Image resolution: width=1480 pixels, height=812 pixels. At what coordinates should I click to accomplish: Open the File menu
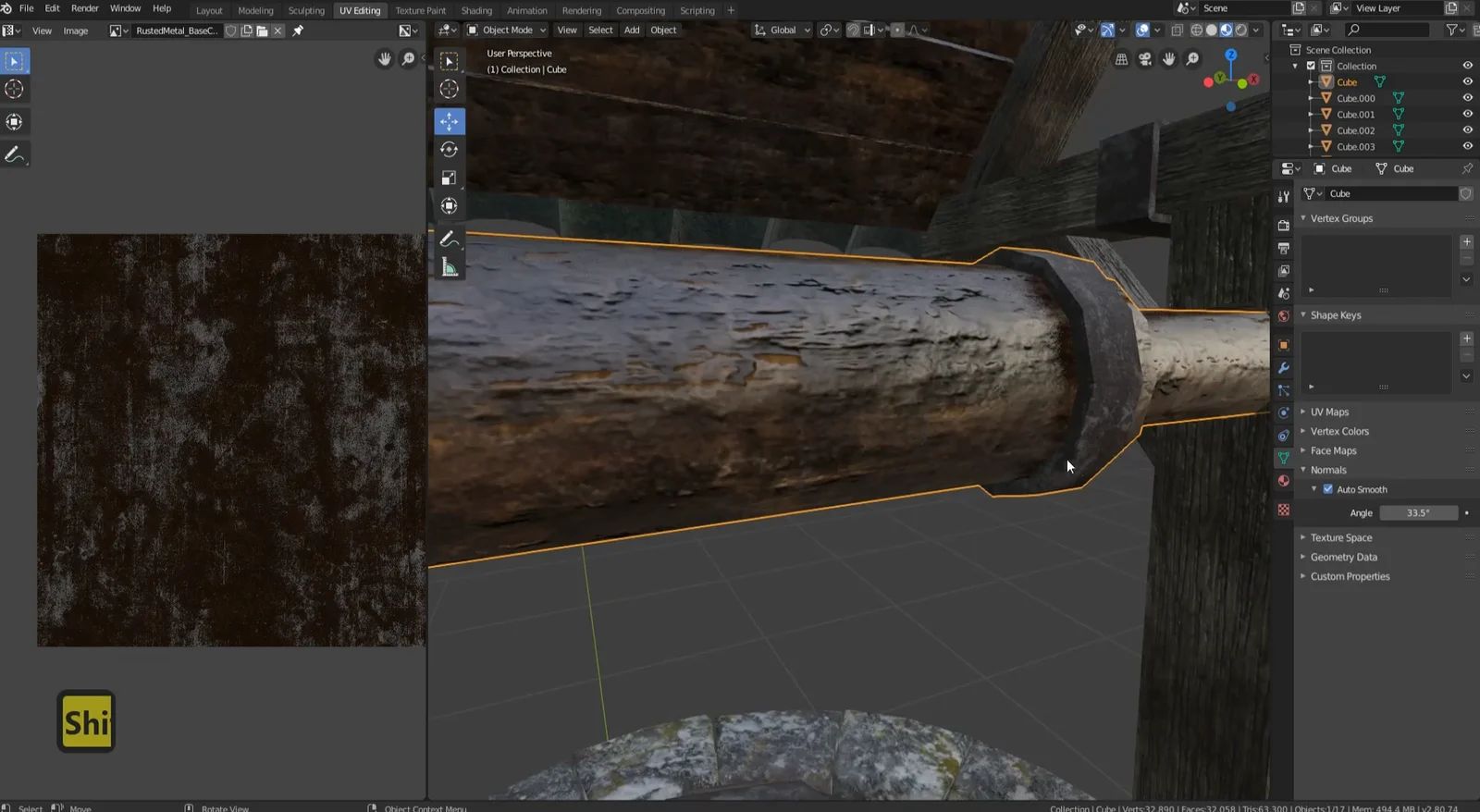pos(27,8)
